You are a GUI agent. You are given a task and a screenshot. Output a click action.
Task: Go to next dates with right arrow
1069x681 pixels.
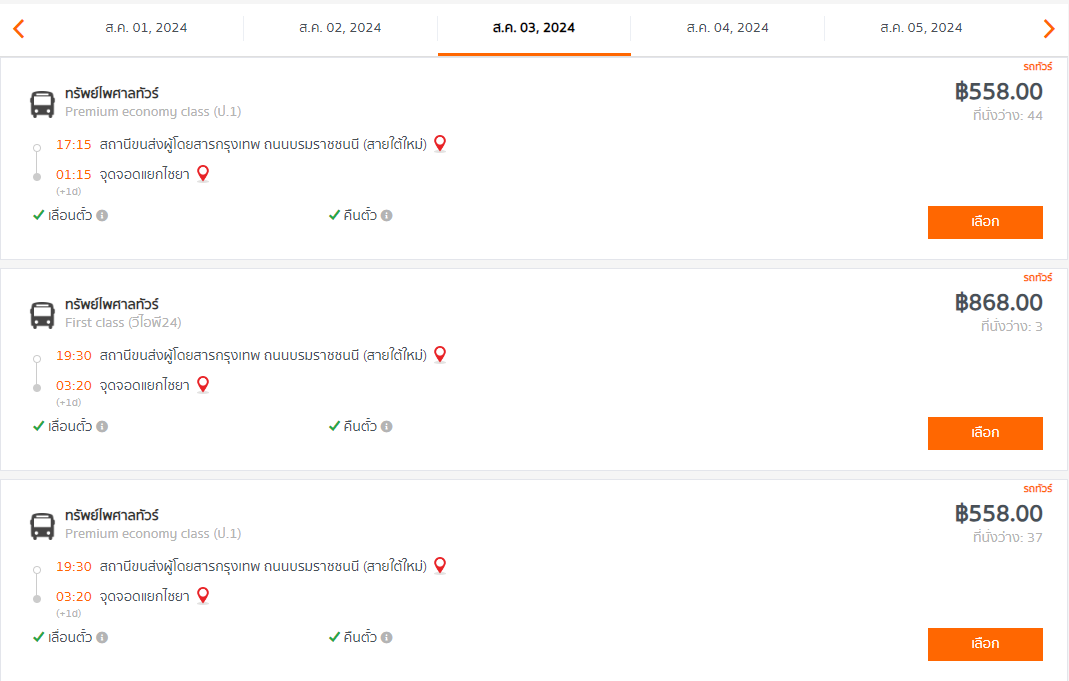1049,29
